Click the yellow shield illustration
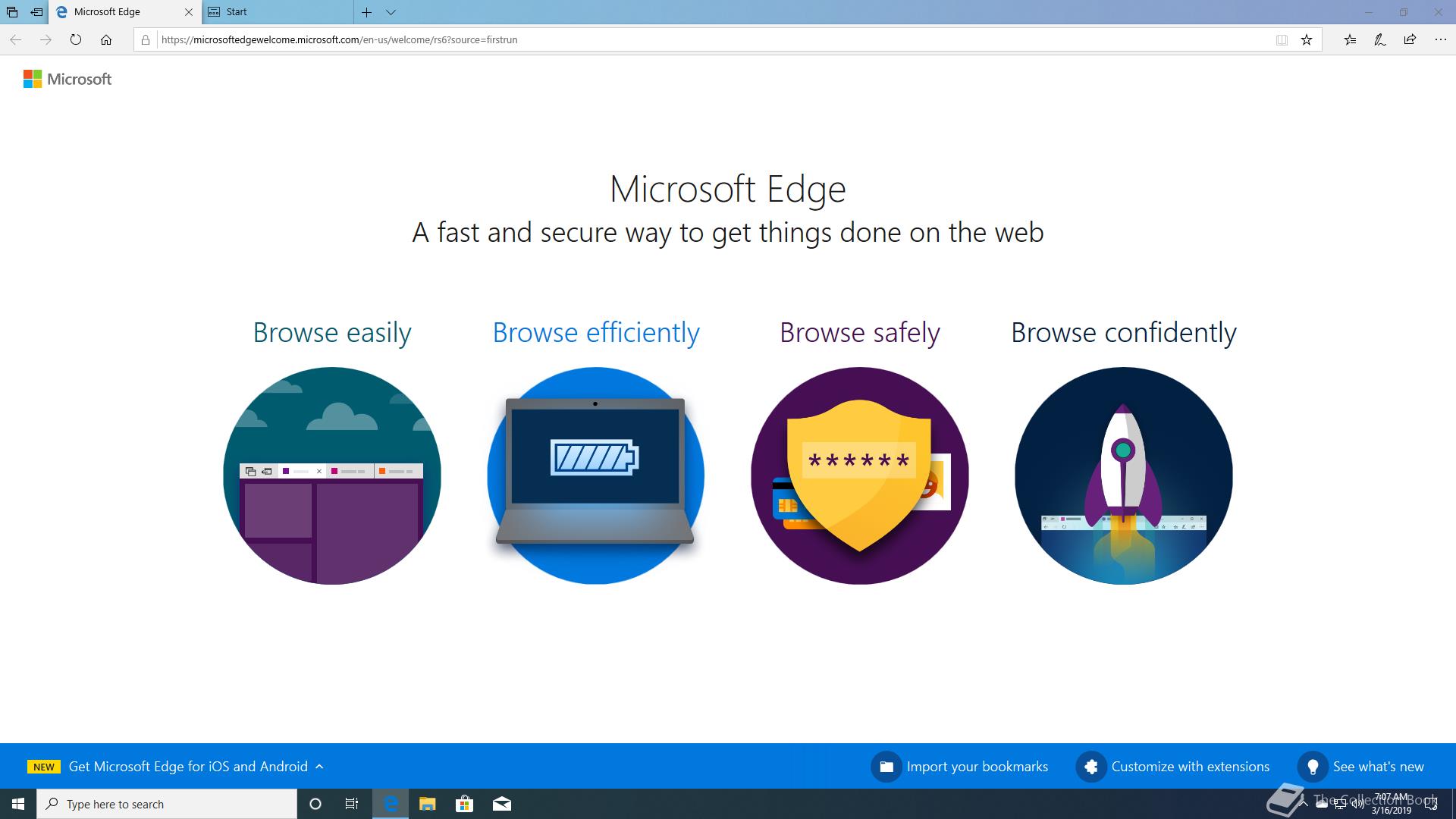This screenshot has height=819, width=1456. click(x=860, y=475)
